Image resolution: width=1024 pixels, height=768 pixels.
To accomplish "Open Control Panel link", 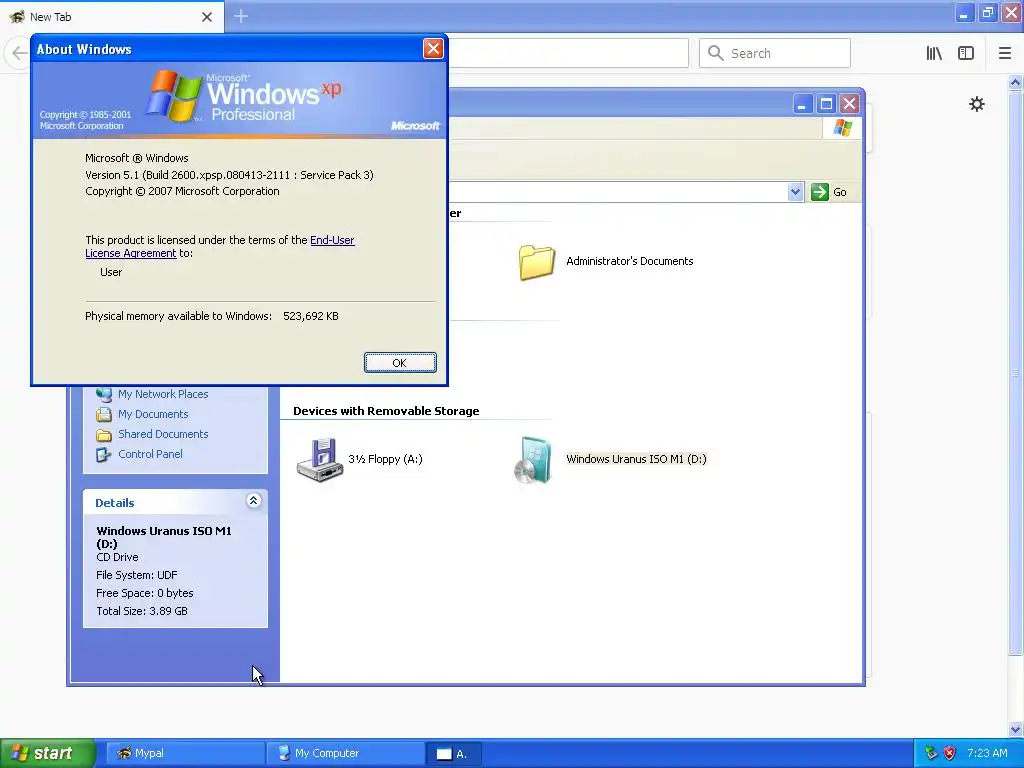I will click(x=150, y=454).
